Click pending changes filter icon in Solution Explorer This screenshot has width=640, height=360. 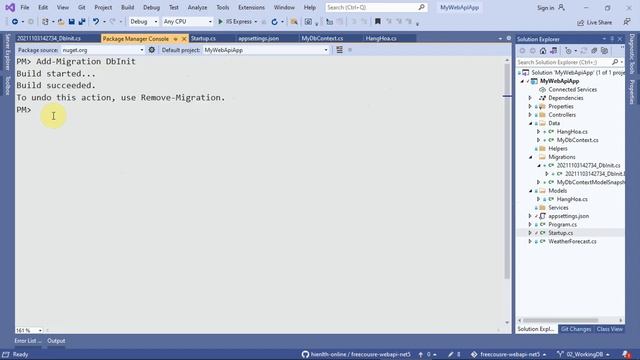click(568, 51)
